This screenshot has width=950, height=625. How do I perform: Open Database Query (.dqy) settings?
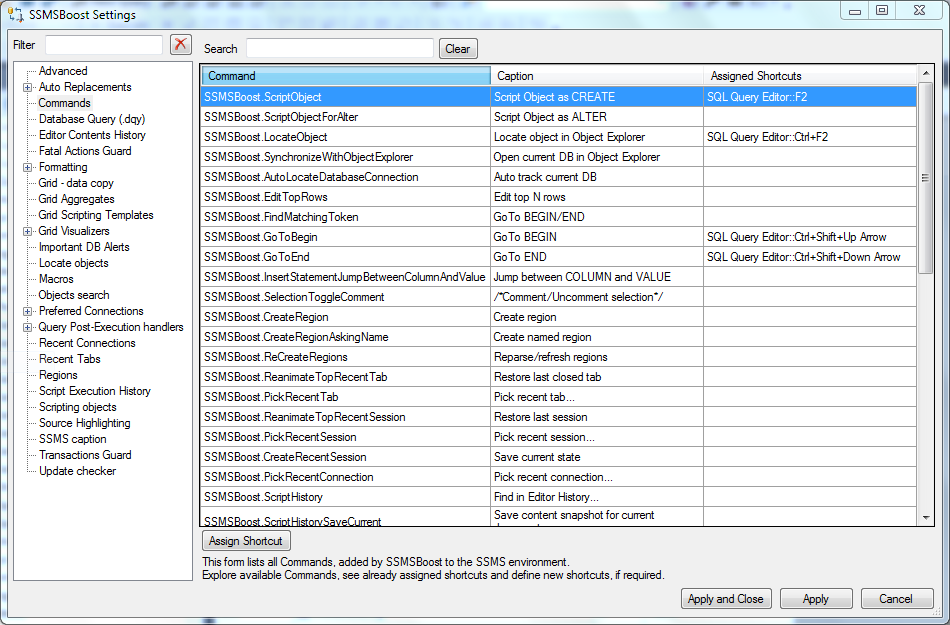pyautogui.click(x=92, y=119)
